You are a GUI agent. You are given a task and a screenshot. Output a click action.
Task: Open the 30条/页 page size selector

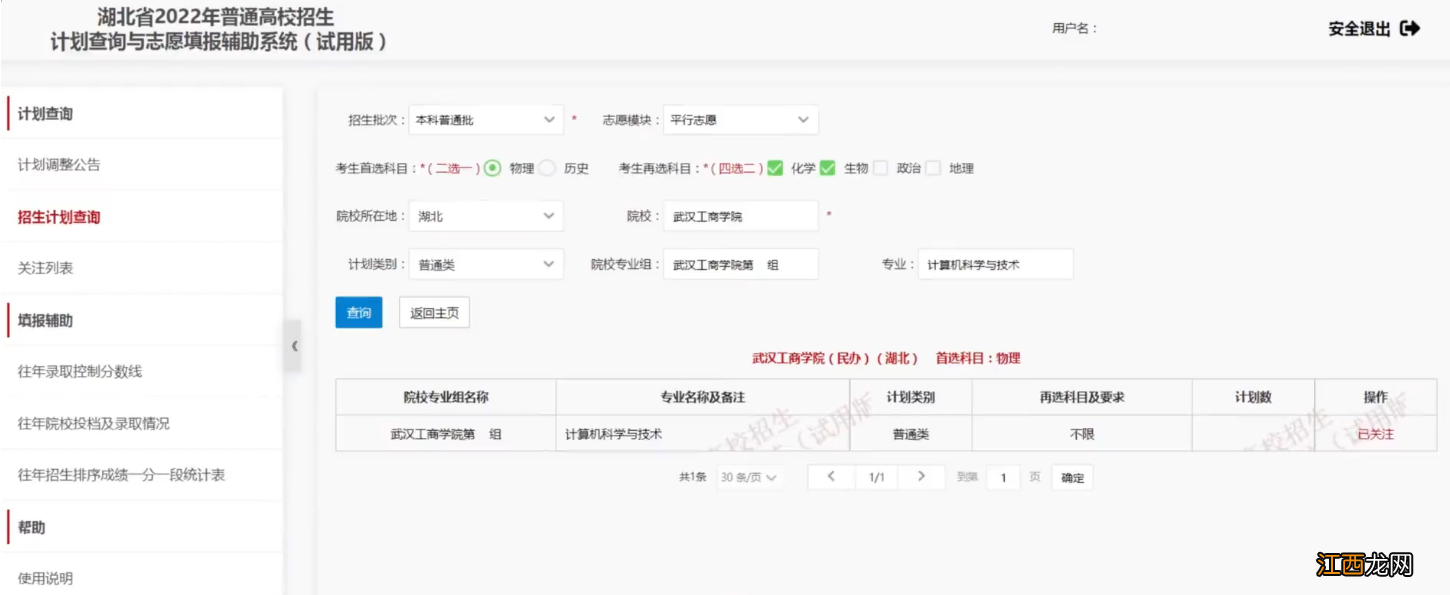pos(750,477)
